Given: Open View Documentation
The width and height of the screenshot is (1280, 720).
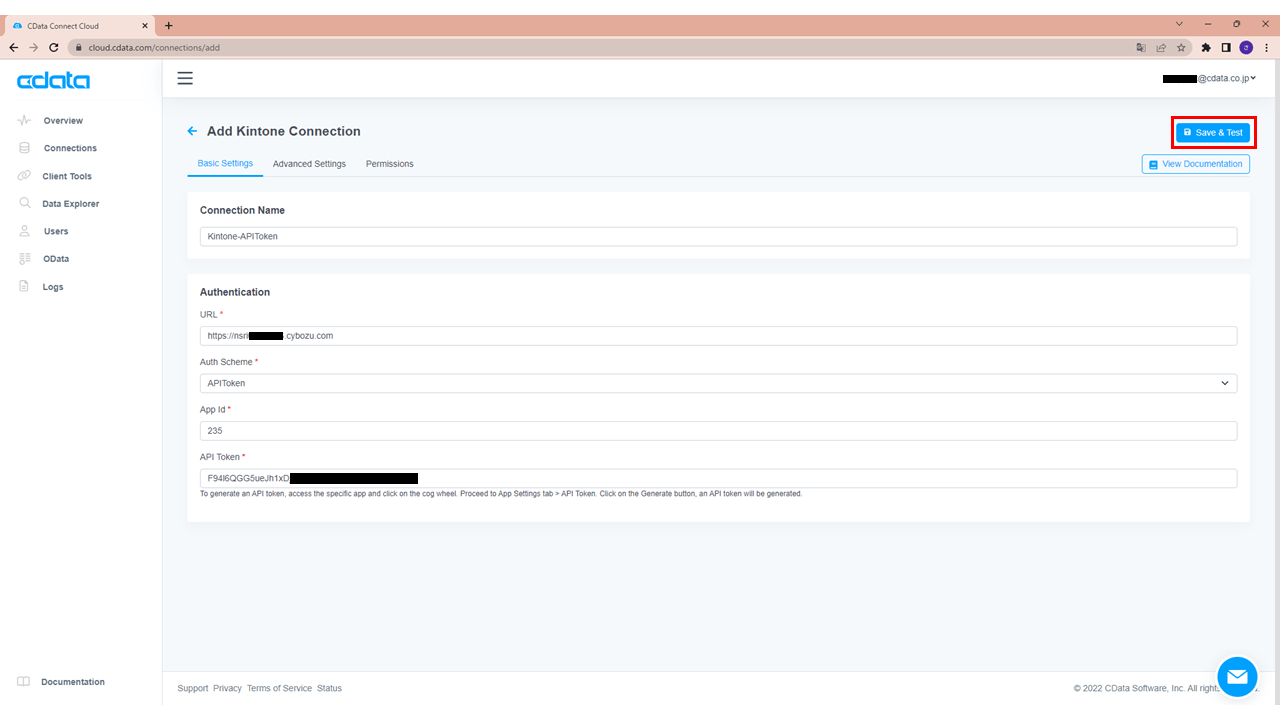Looking at the screenshot, I should pos(1196,163).
